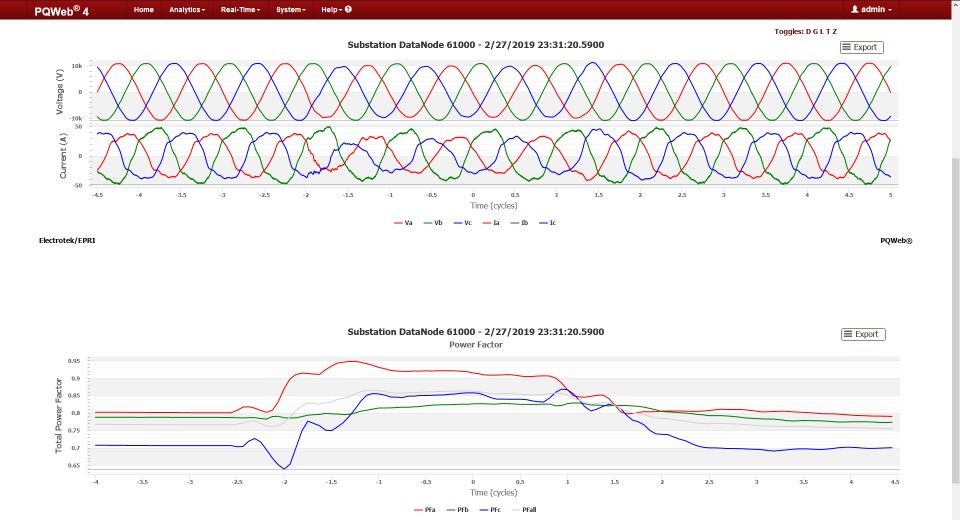Viewport: 960px width, 520px height.
Task: Click the Current (A) axis label
Action: point(62,156)
